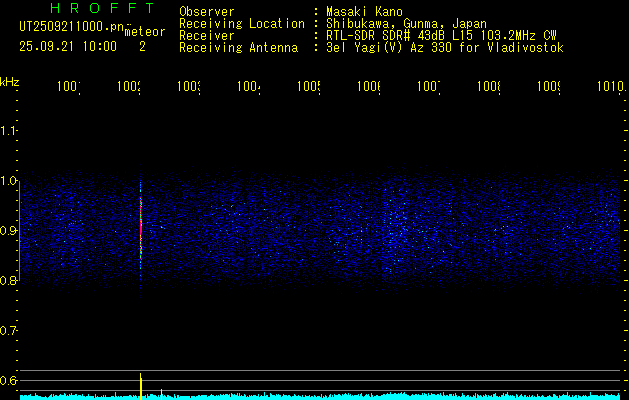
Task: Click the cyan noise level strip
Action: [x=320, y=396]
